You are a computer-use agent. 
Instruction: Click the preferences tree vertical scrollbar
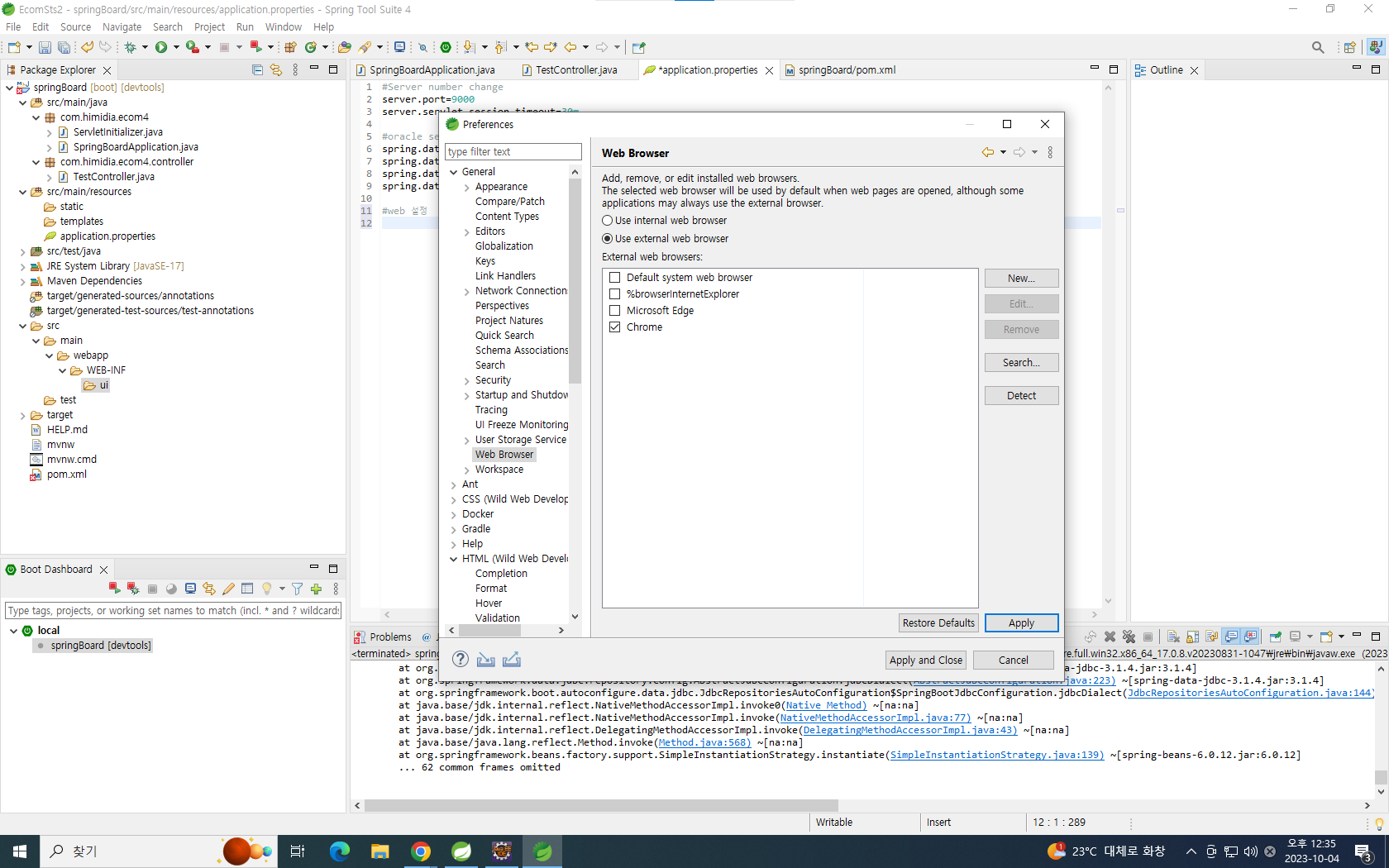(575, 281)
